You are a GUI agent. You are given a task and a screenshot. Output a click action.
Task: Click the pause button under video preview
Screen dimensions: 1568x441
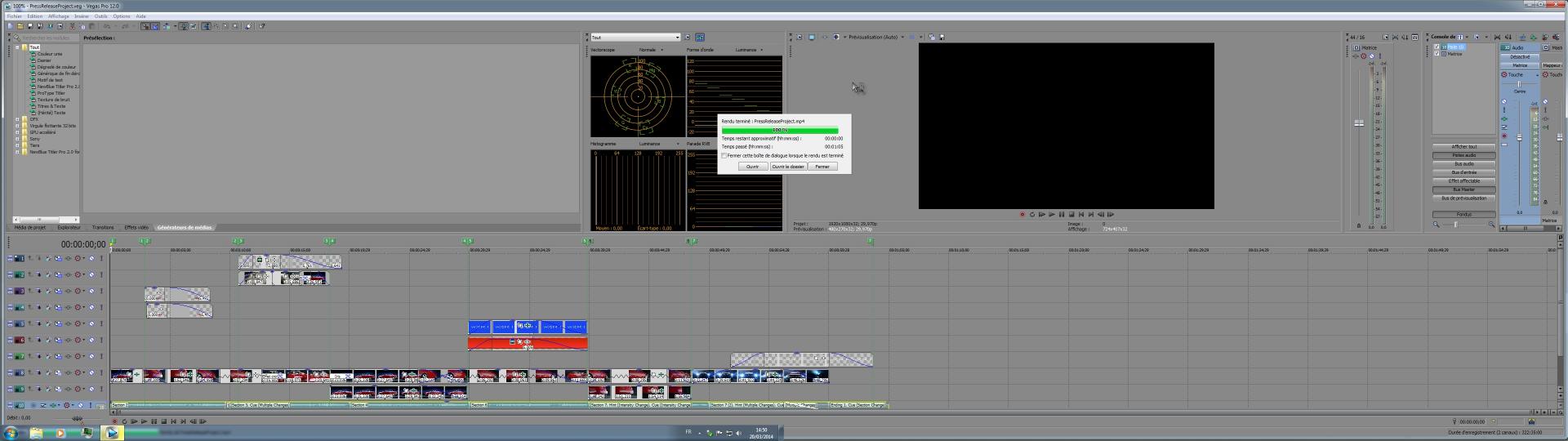1062,215
